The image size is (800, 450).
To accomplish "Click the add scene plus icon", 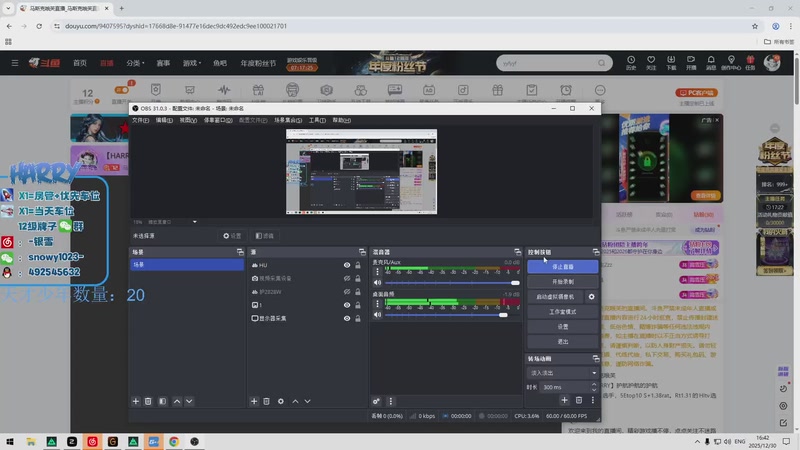I will [x=136, y=401].
